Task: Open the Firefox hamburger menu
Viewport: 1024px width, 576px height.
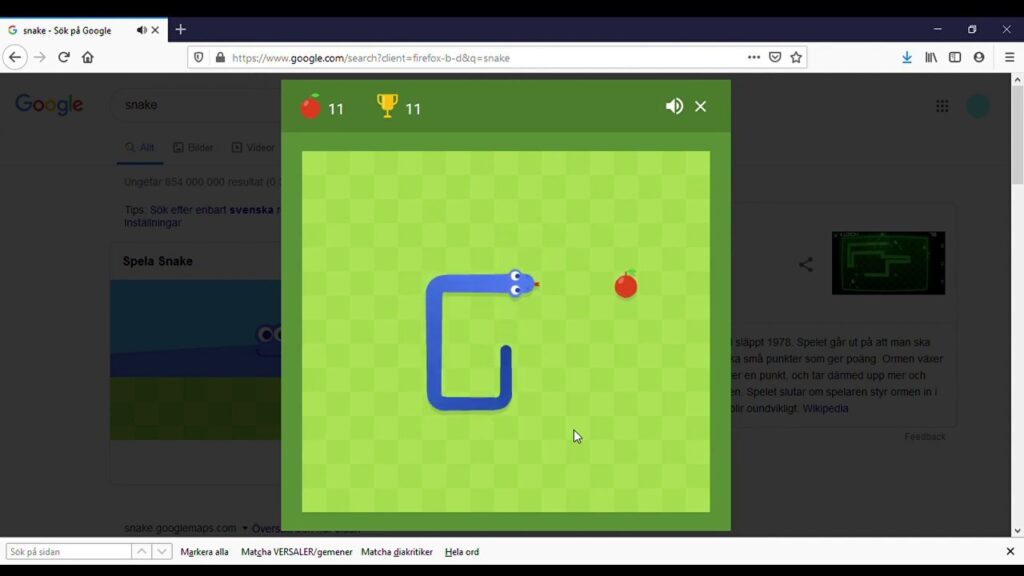Action: coord(1010,57)
